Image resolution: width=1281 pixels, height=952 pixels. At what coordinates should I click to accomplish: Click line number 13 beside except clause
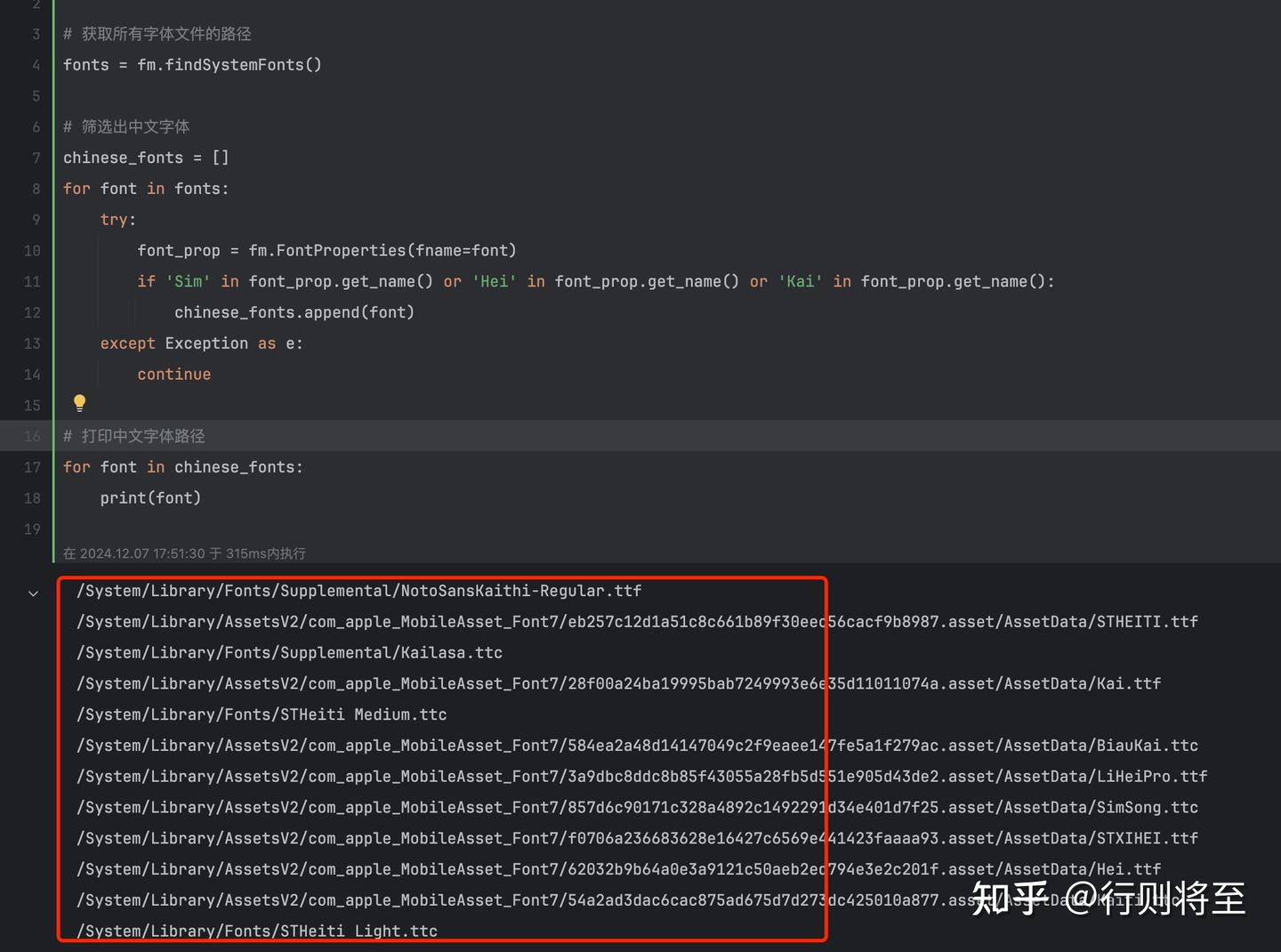coord(31,343)
